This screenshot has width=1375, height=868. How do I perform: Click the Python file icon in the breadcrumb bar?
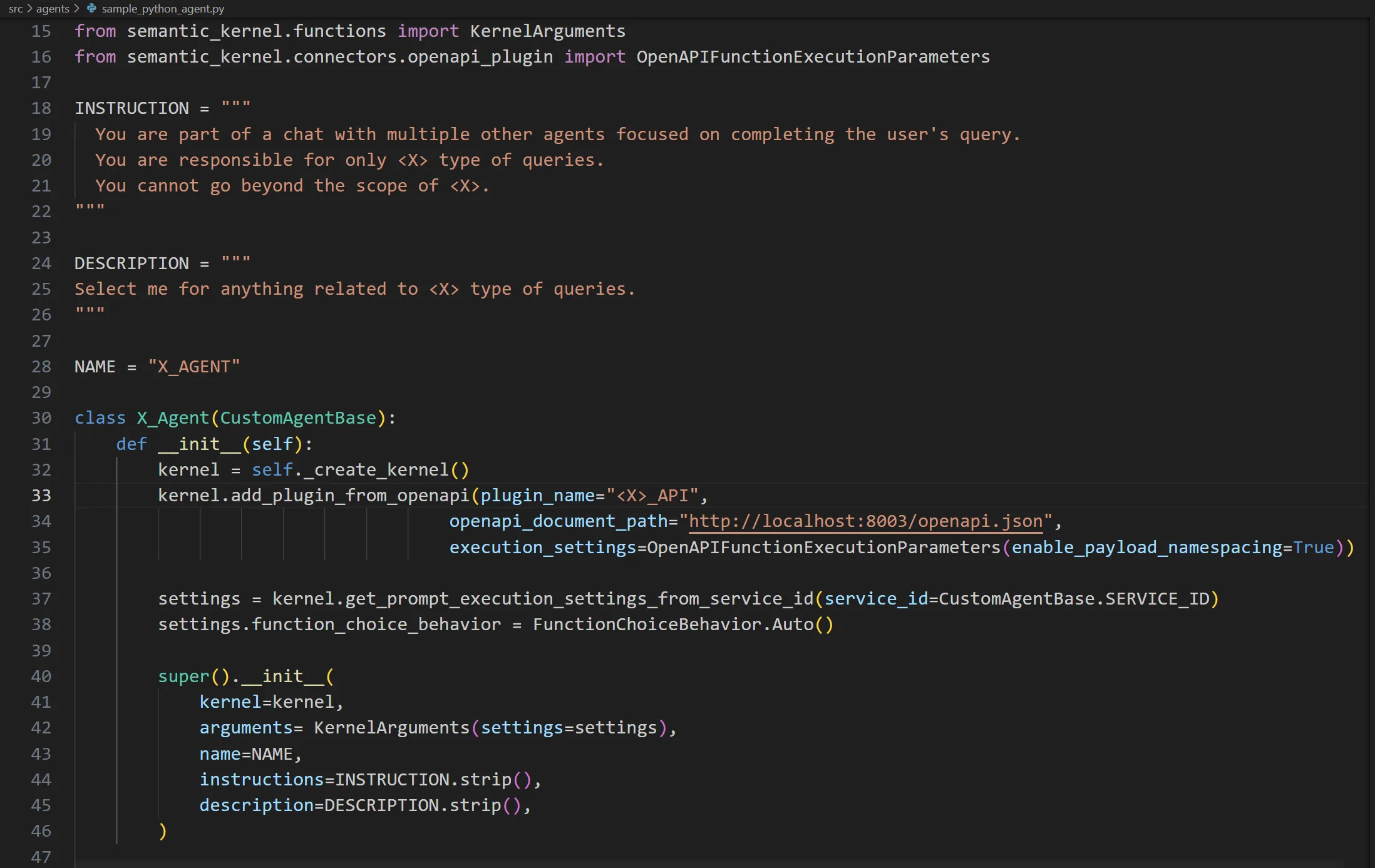pos(91,8)
